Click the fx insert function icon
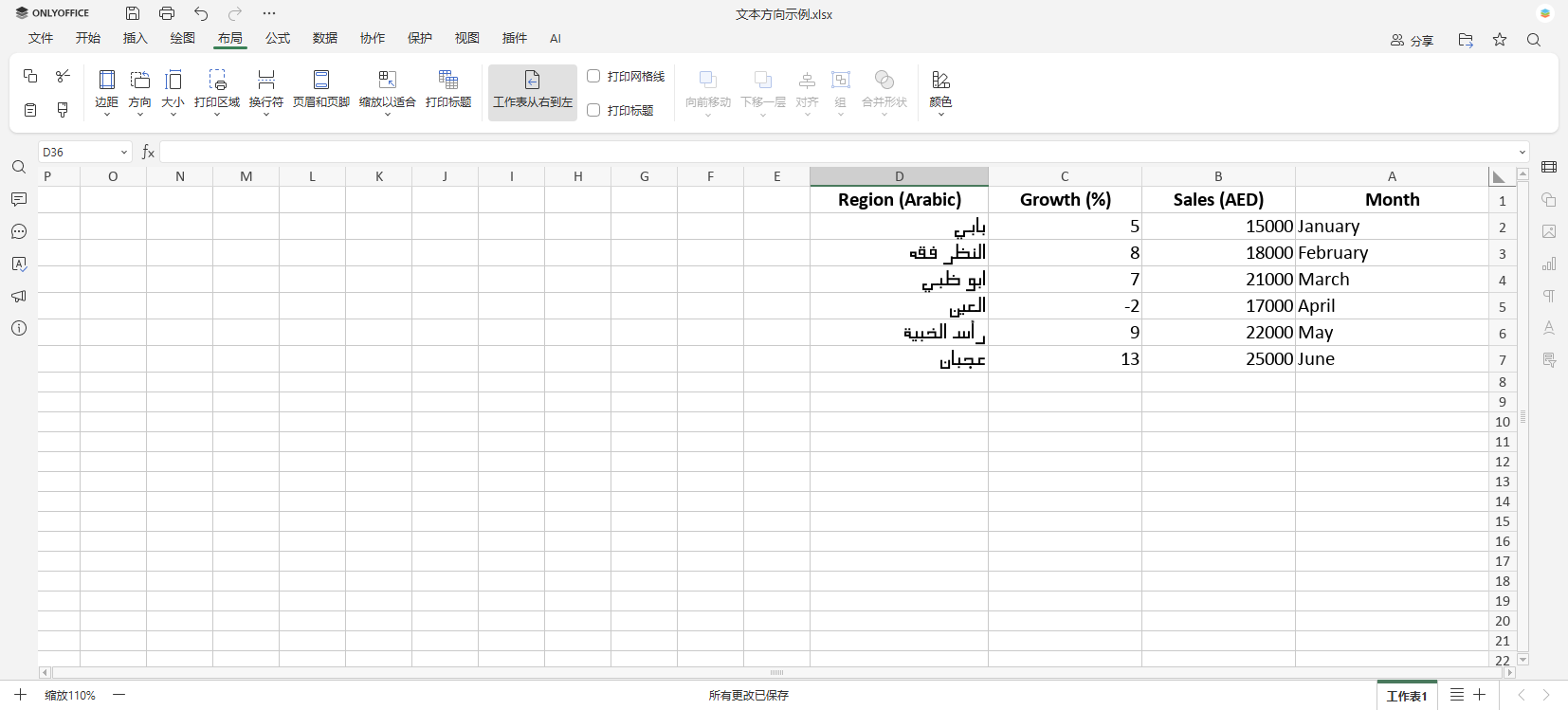Image resolution: width=1568 pixels, height=710 pixels. coord(148,152)
